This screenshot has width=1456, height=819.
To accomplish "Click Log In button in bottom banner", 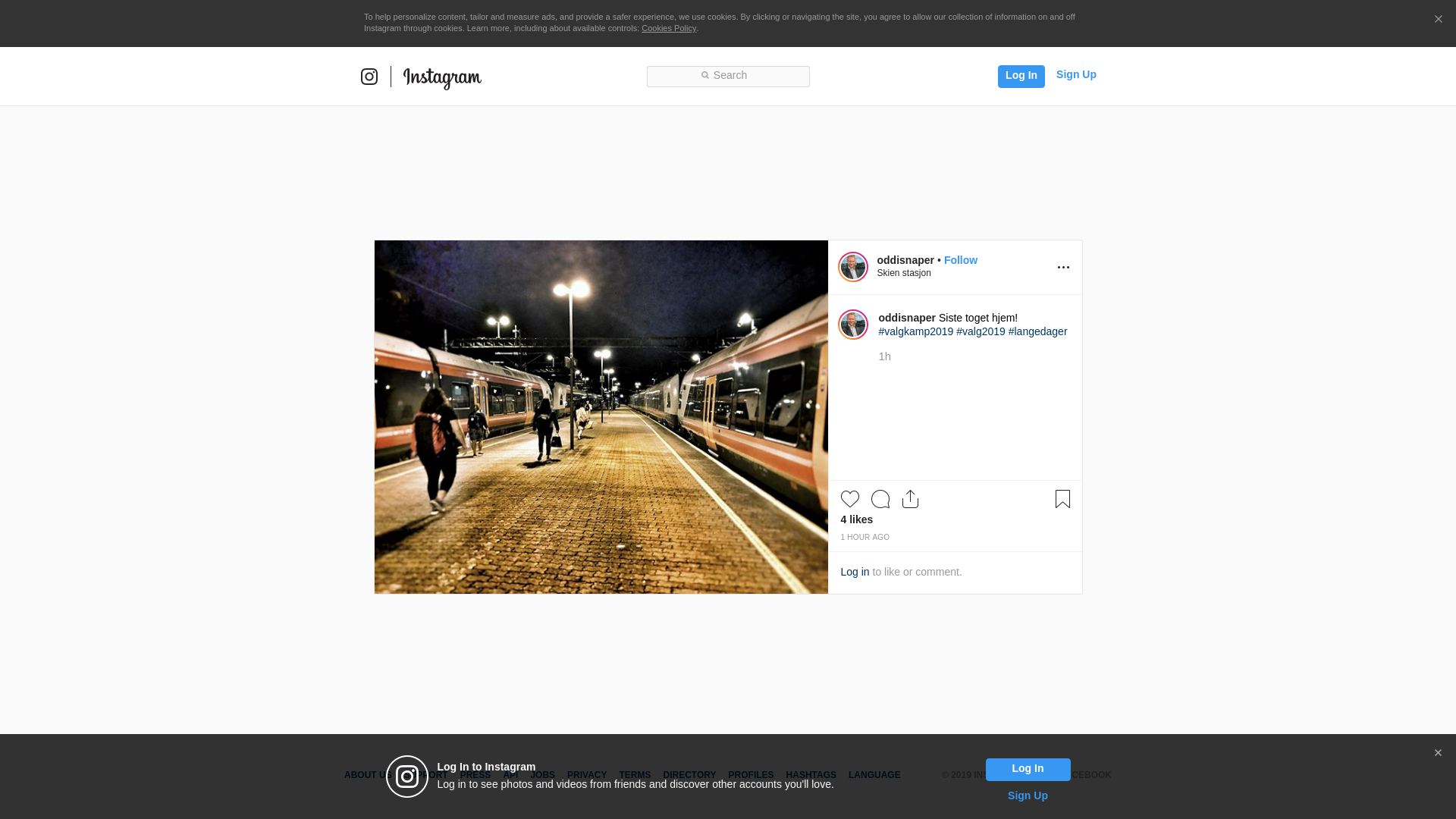I will click(x=1028, y=770).
